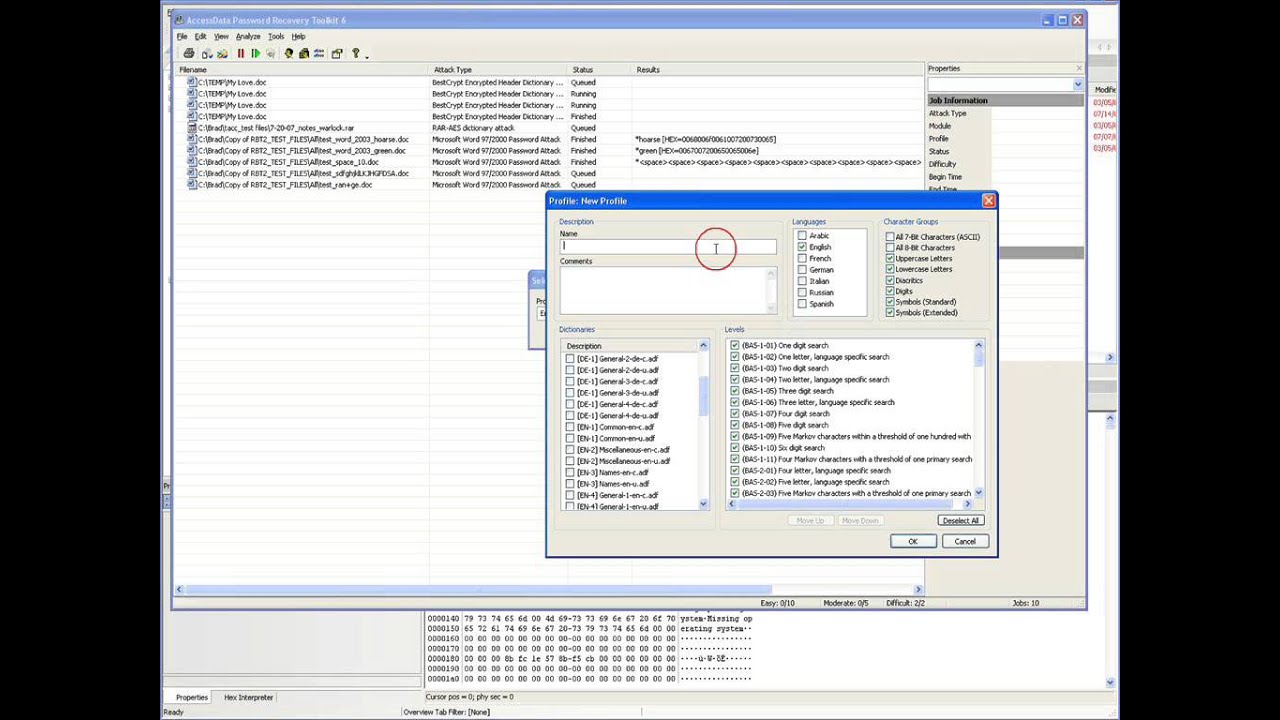Click the red Pause jobs toolbar icon
This screenshot has height=720, width=1280.
point(240,53)
